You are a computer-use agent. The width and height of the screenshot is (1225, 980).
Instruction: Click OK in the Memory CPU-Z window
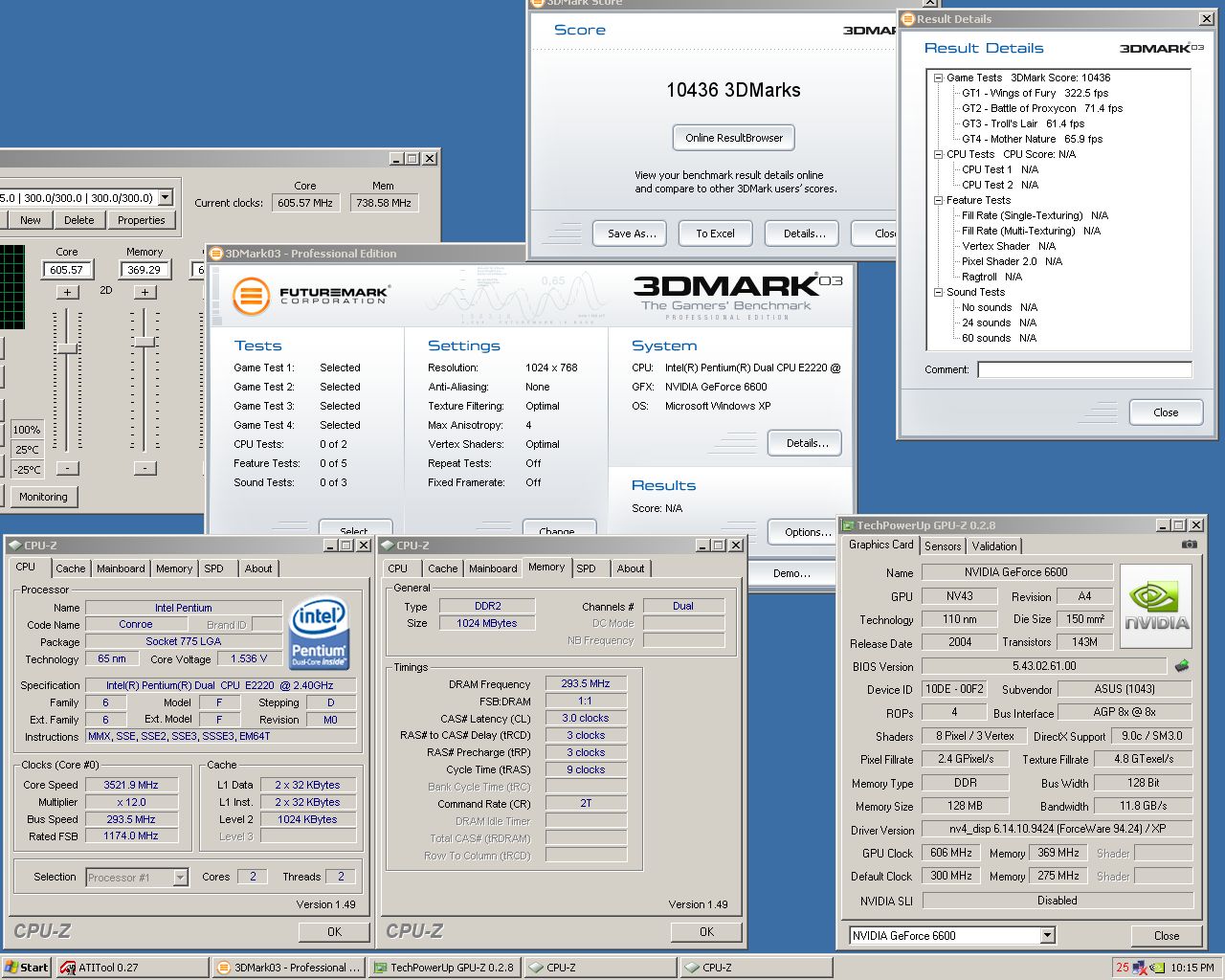706,931
